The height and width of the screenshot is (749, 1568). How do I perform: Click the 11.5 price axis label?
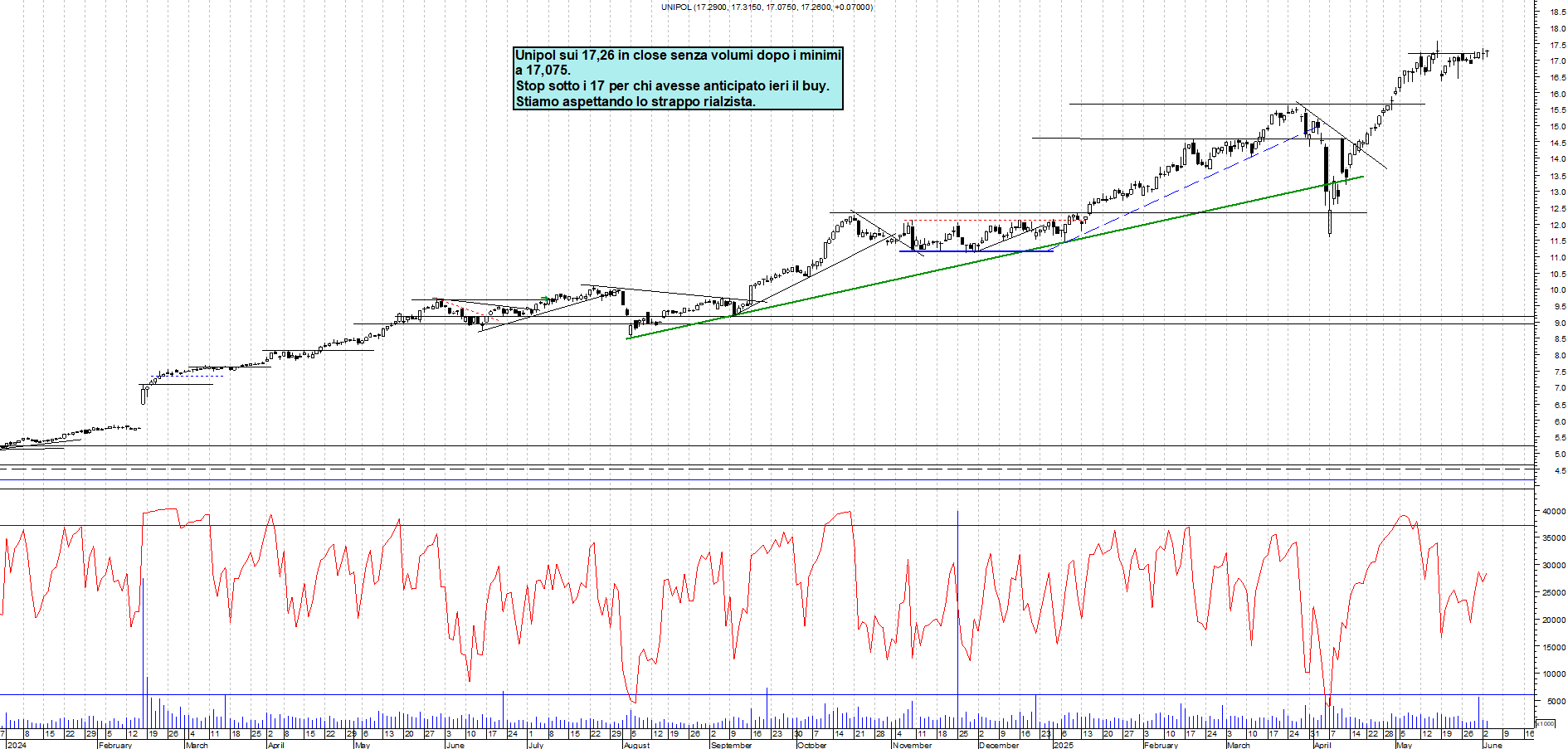[1558, 241]
